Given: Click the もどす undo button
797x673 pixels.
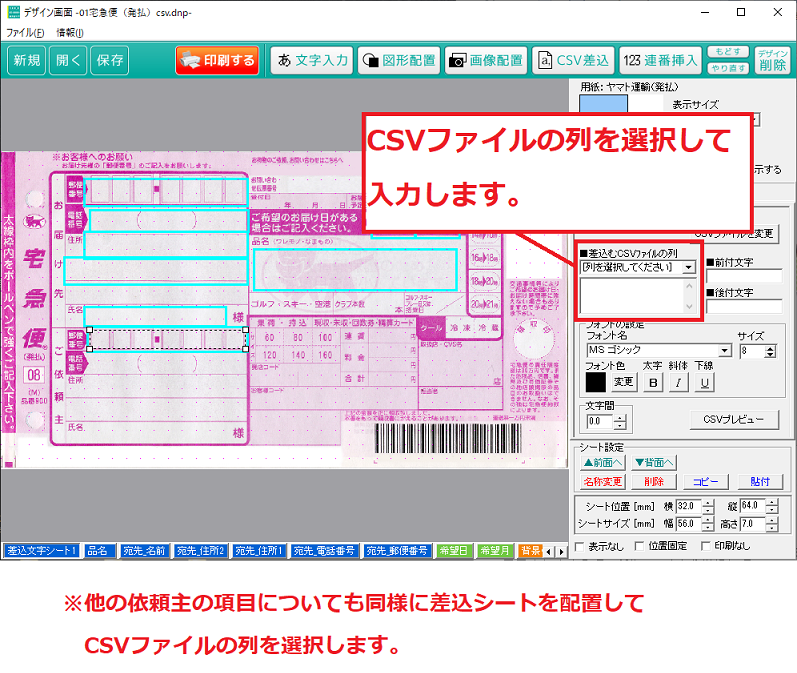Looking at the screenshot, I should click(x=728, y=52).
